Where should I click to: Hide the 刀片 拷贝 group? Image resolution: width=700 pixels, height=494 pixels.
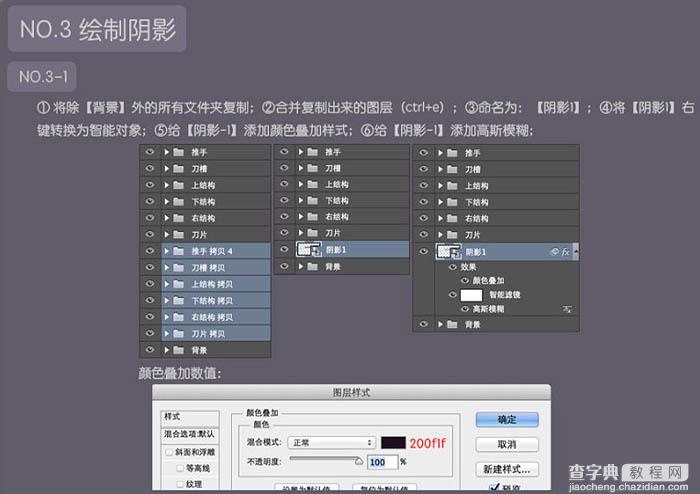pyautogui.click(x=150, y=334)
